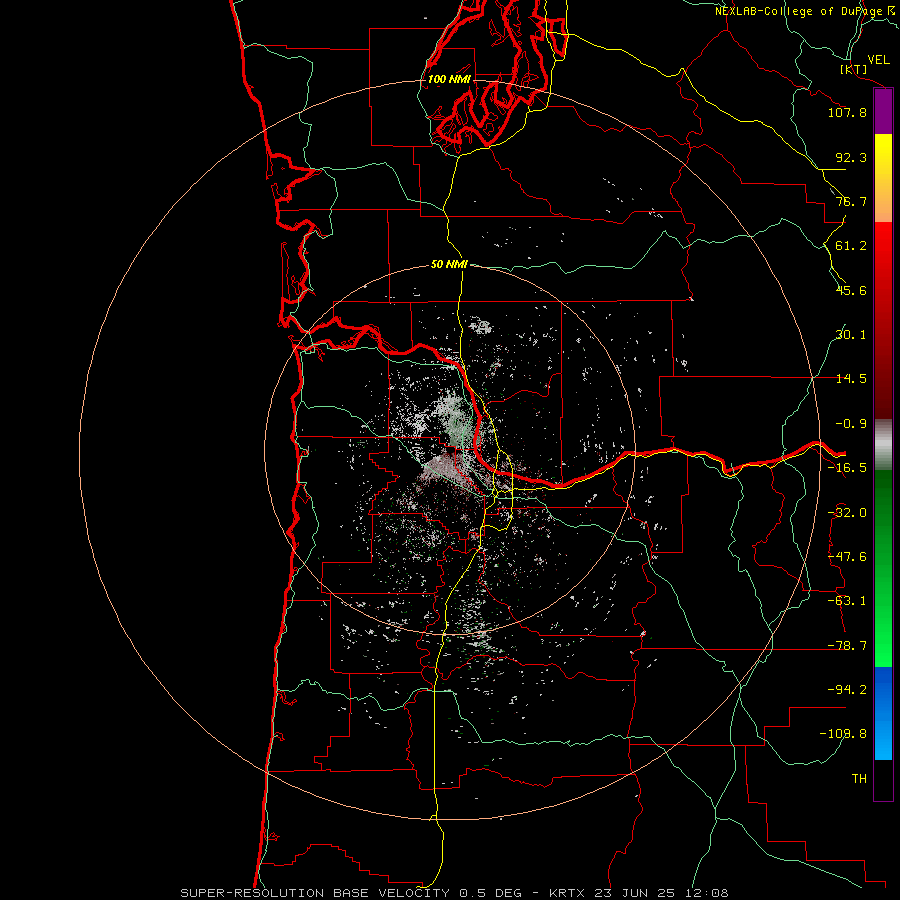
Task: Click the 50 NMI range ring label
Action: click(x=449, y=264)
